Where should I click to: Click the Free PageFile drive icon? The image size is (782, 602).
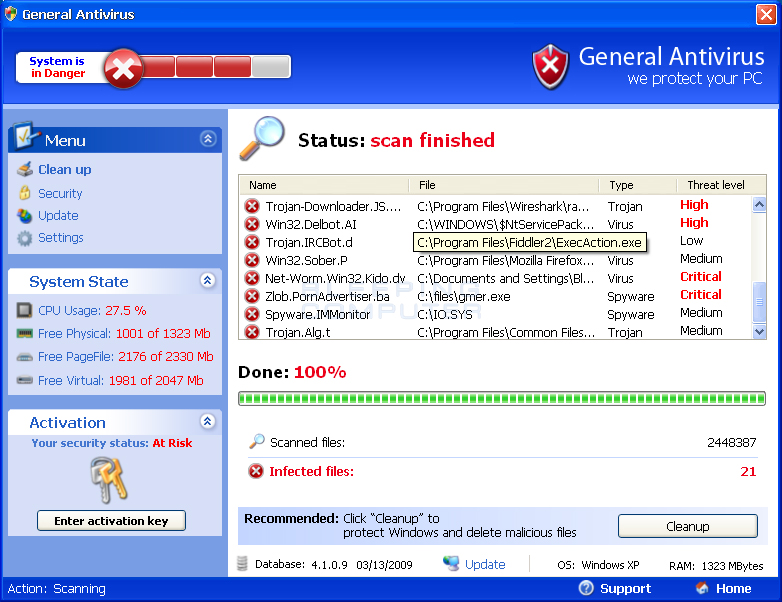coord(24,357)
